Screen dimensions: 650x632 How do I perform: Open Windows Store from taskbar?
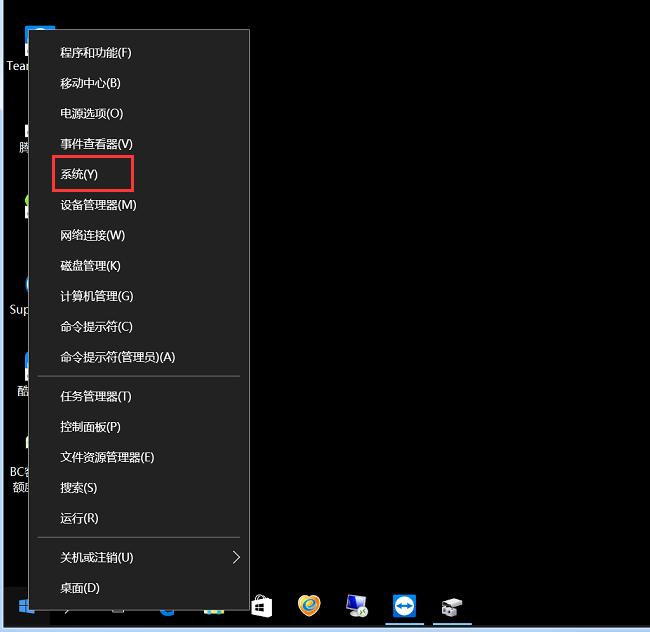(x=262, y=606)
